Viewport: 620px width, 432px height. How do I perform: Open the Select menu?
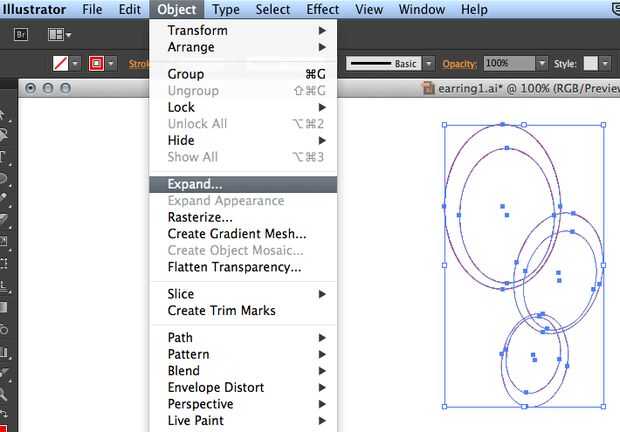(x=273, y=9)
